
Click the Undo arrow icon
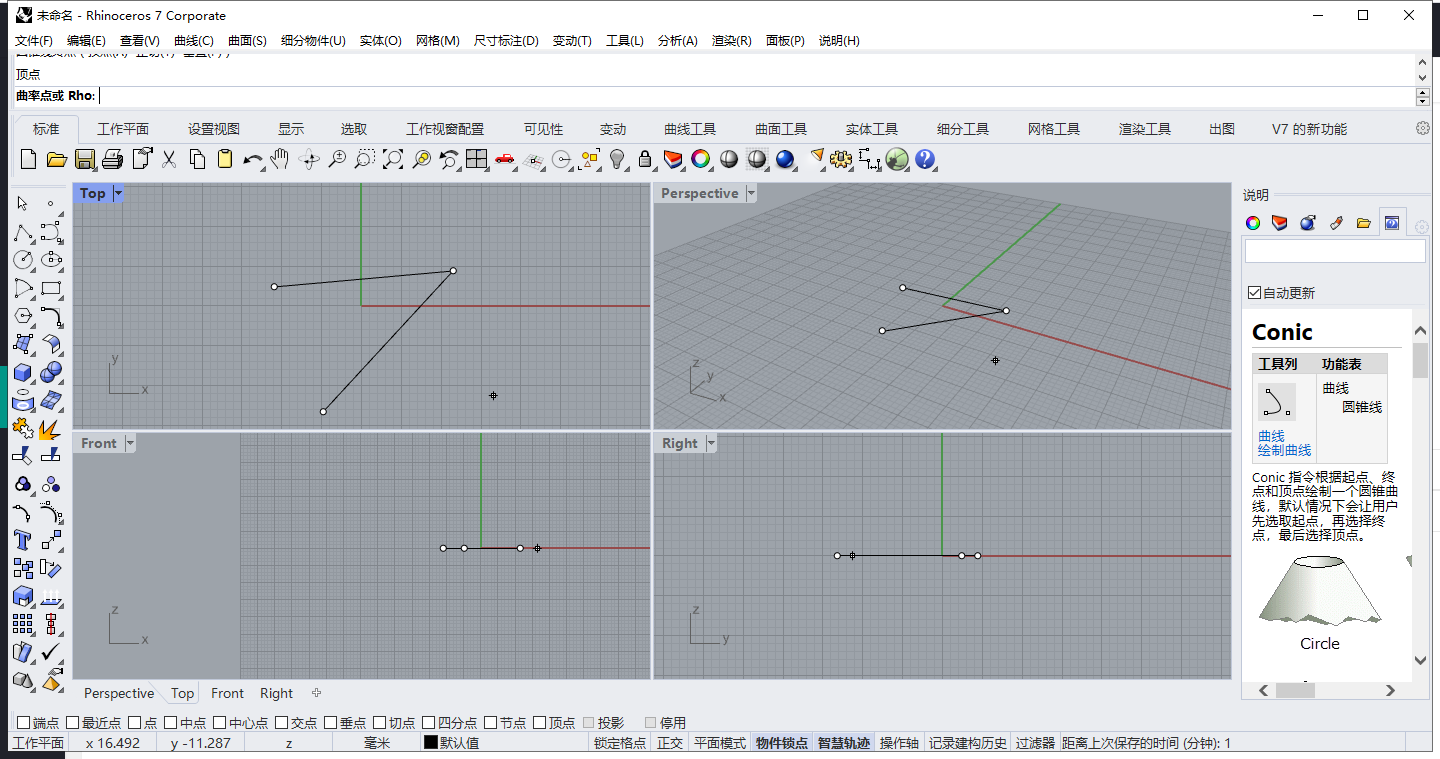253,159
